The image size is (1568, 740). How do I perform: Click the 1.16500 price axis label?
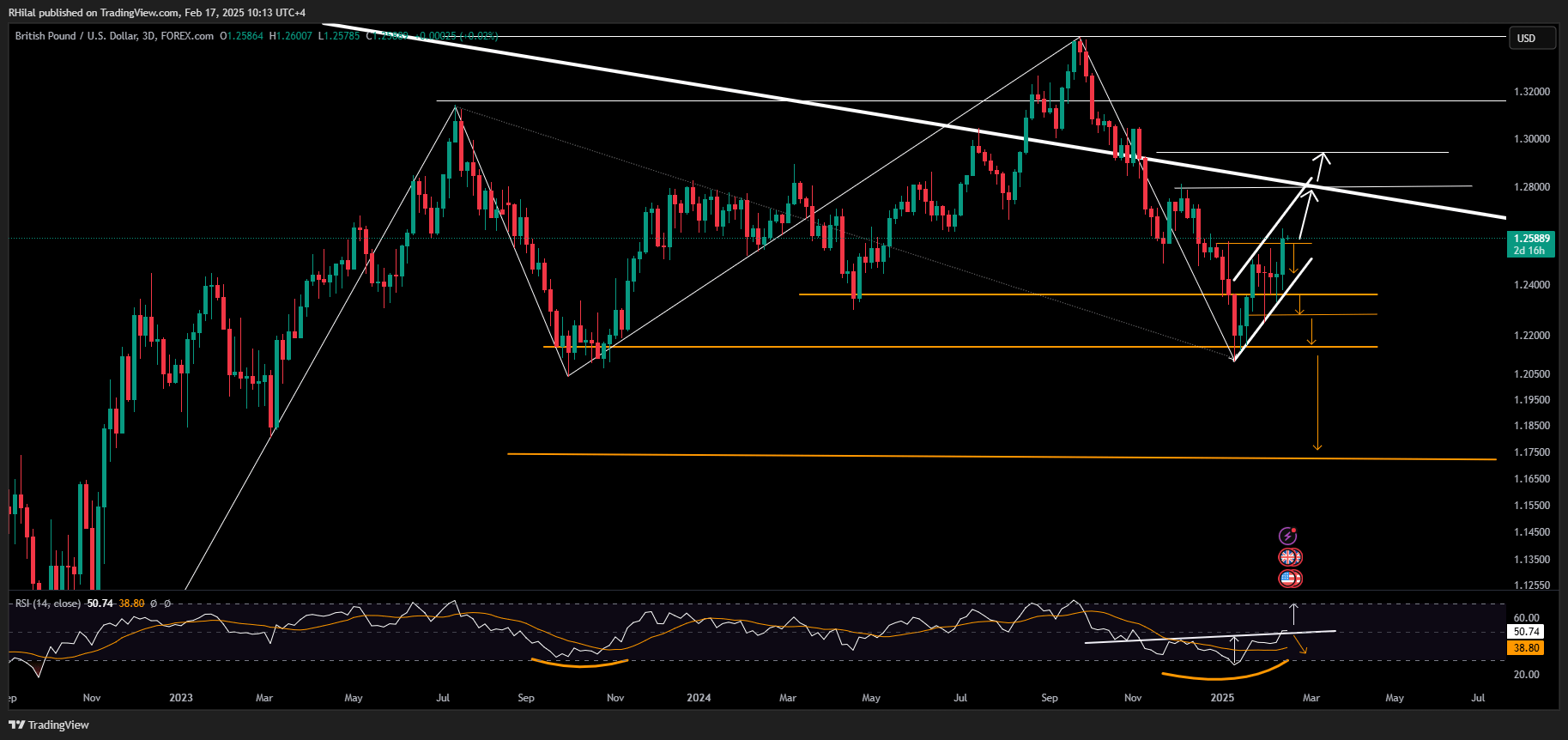coord(1532,479)
